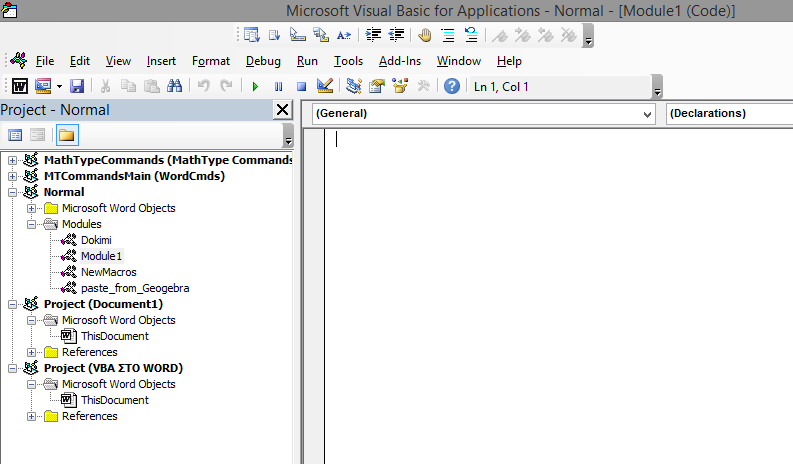Select the paste_from_Geogebra module
The width and height of the screenshot is (793, 464).
pyautogui.click(x=135, y=288)
